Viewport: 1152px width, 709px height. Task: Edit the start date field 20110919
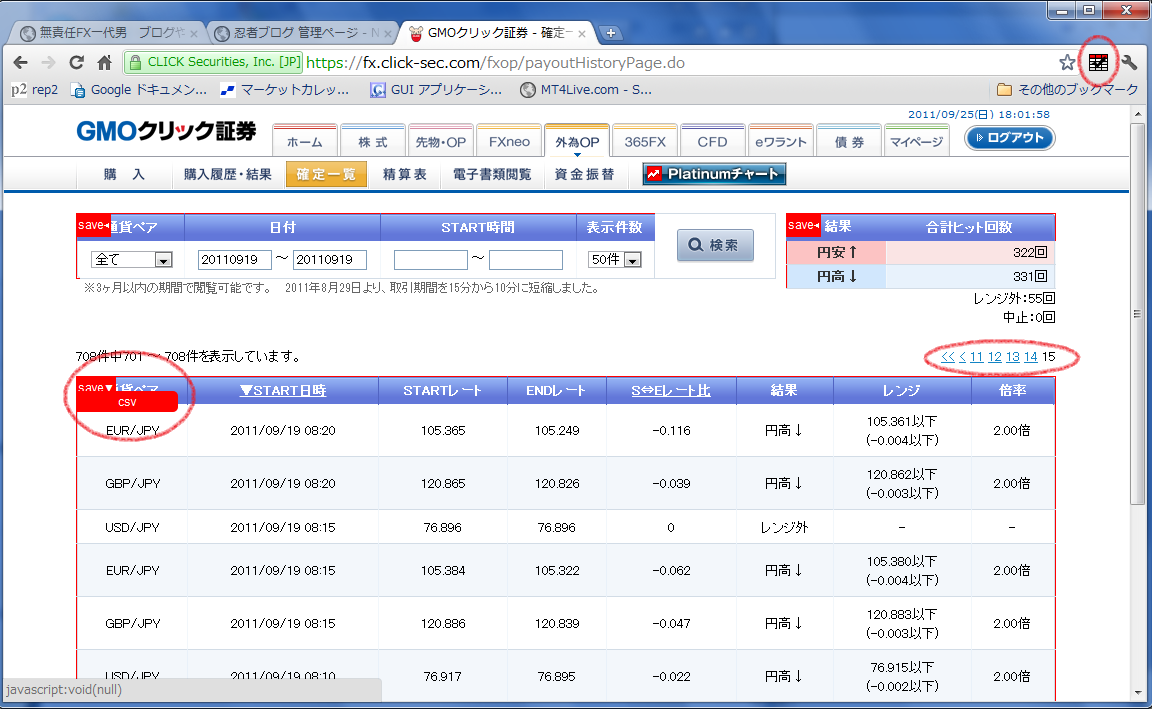[234, 259]
